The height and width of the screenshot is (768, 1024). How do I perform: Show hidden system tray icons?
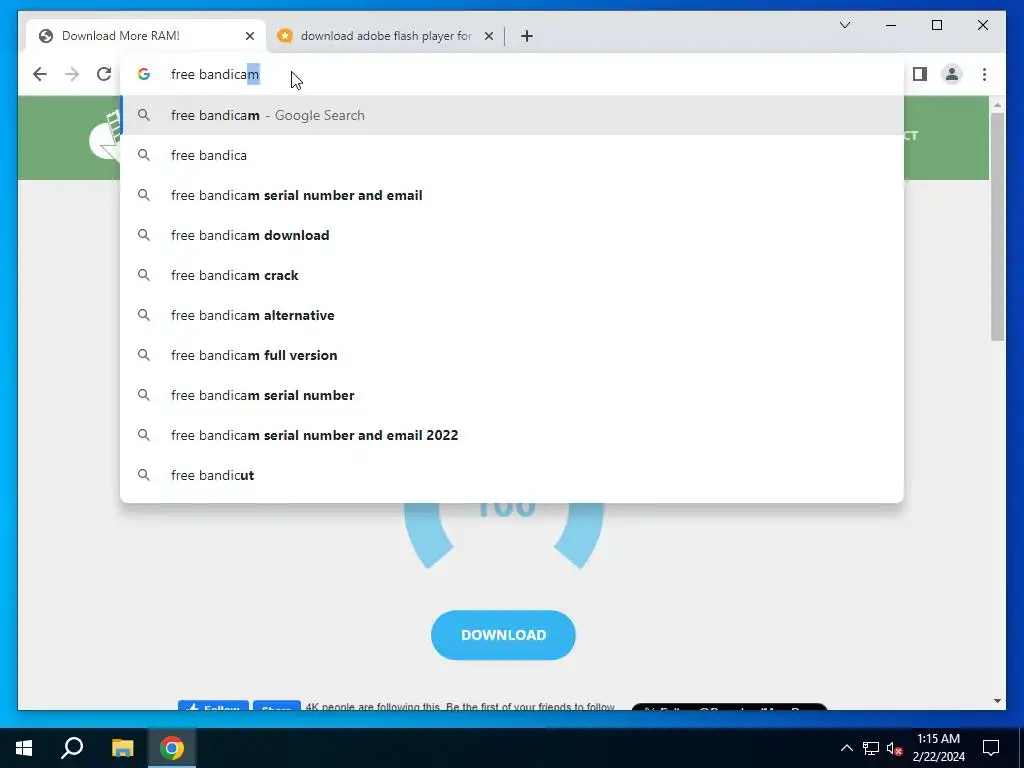(846, 748)
